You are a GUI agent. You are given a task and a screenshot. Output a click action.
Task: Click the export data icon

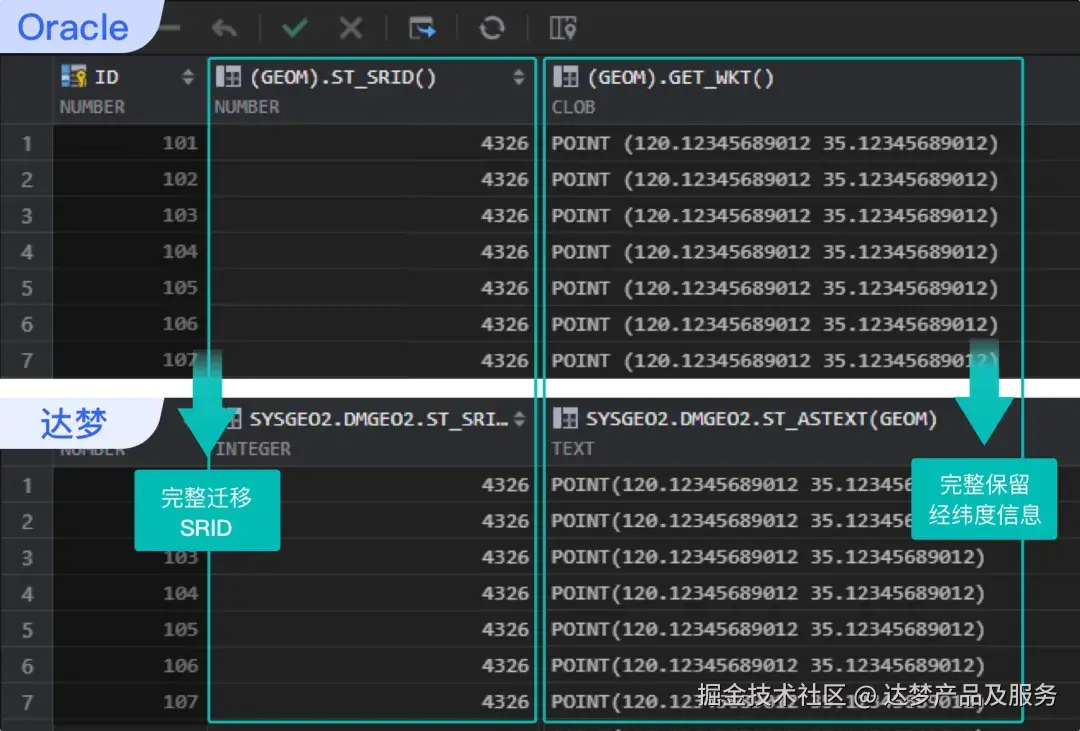coord(422,28)
